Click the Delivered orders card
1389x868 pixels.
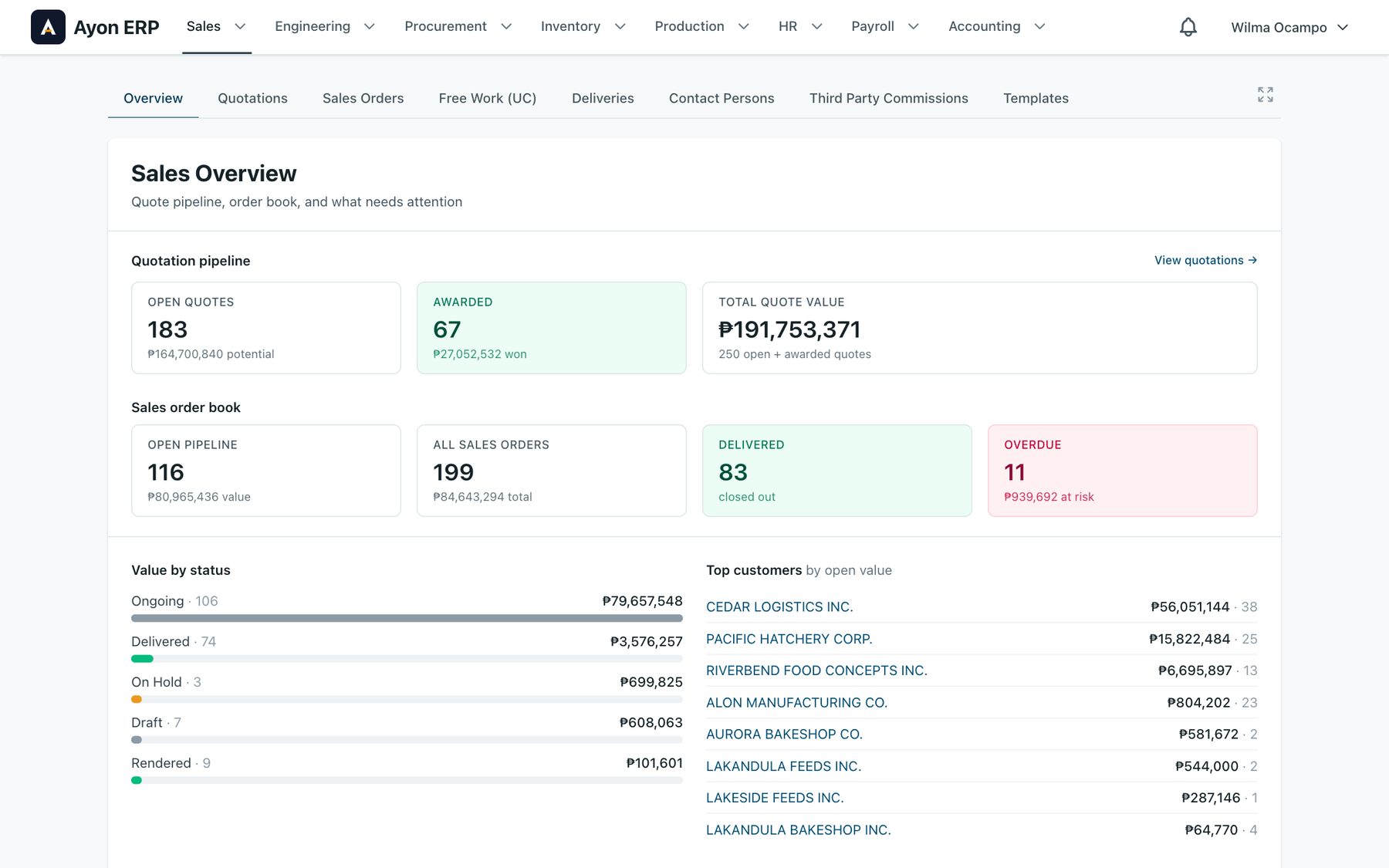[x=837, y=471]
